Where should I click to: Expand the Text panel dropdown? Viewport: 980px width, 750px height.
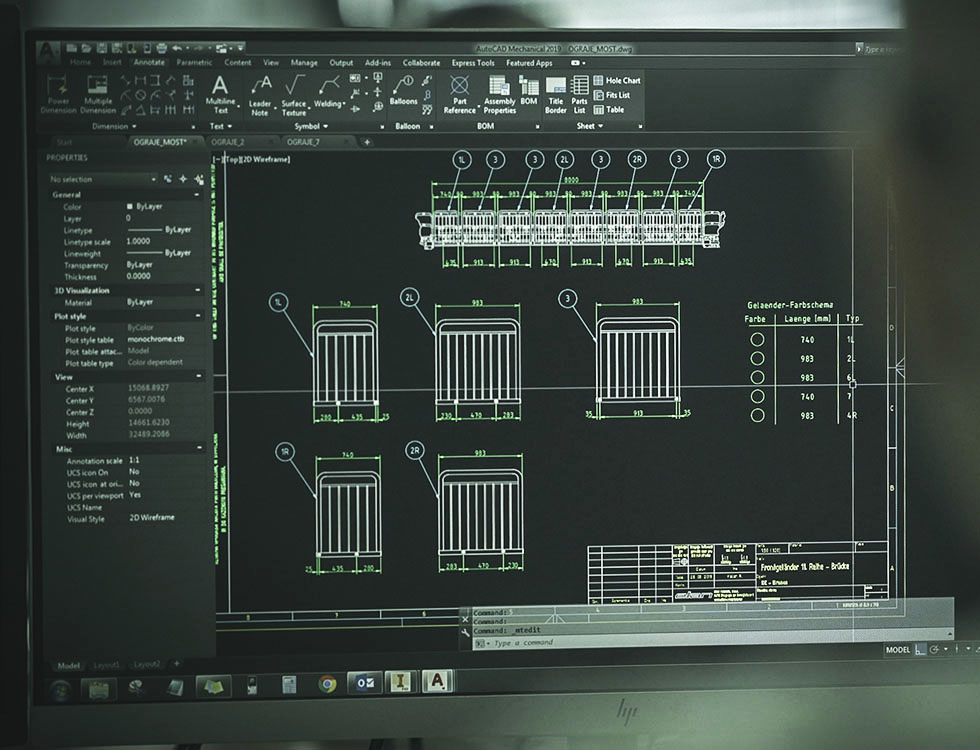(x=221, y=126)
